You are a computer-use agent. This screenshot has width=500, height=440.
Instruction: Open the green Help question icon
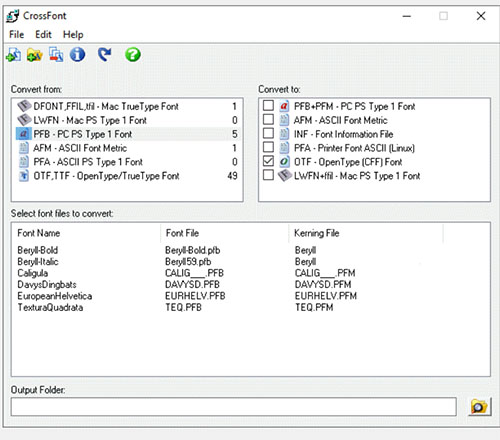click(x=133, y=54)
